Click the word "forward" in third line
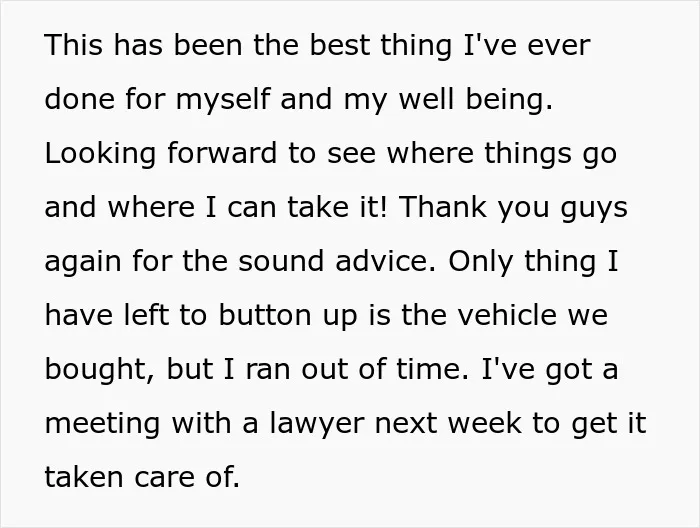This screenshot has width=700, height=528. click(222, 153)
